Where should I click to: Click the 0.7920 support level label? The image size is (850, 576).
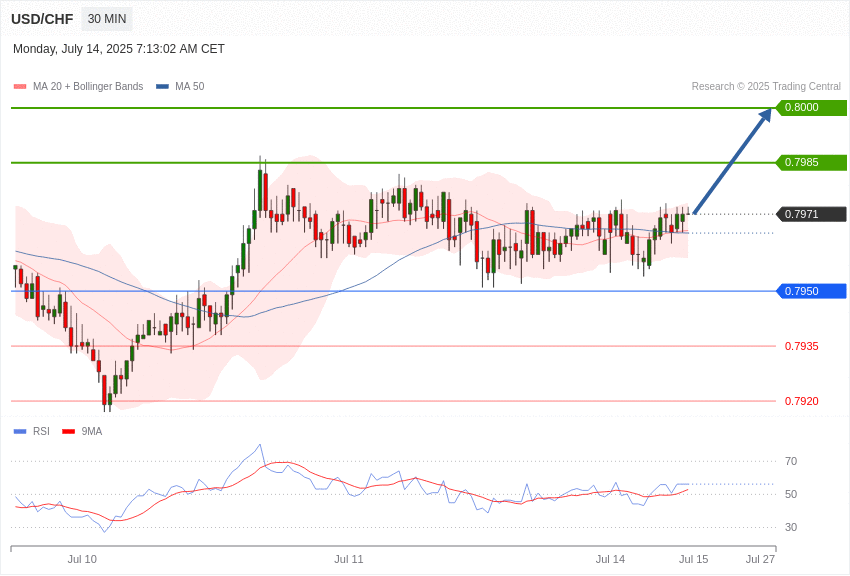click(x=802, y=402)
